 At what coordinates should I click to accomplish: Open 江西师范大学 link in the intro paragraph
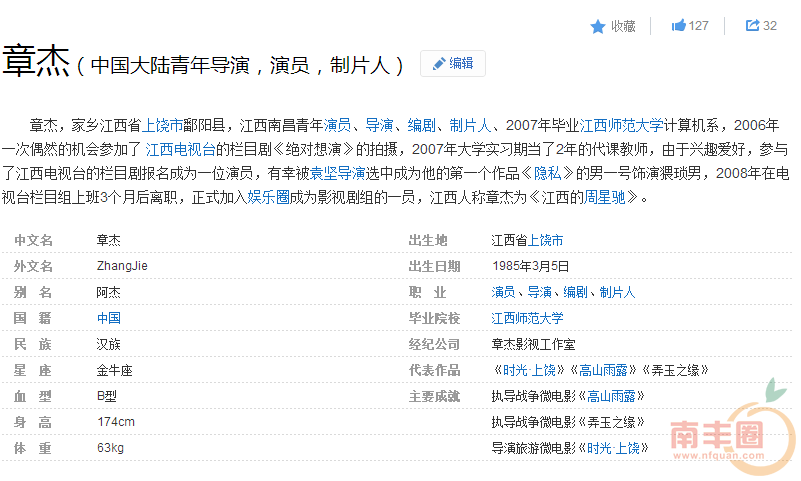(x=621, y=125)
